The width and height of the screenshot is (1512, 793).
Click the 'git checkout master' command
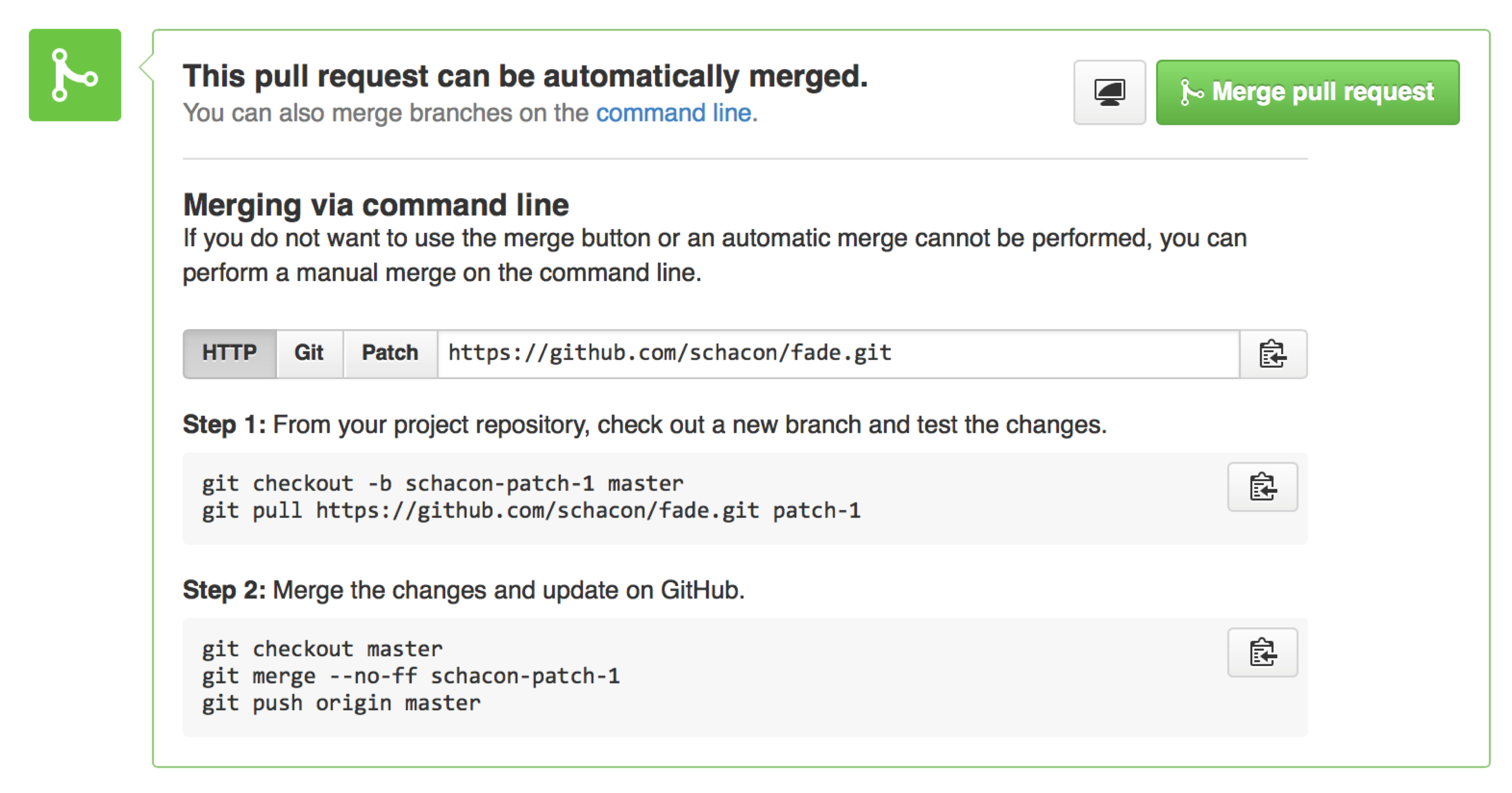[x=322, y=649]
